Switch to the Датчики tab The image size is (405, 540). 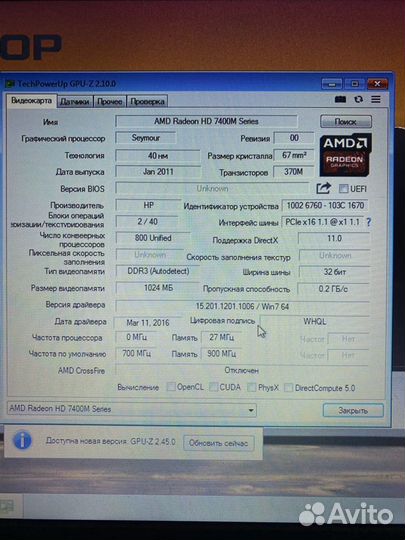click(75, 102)
